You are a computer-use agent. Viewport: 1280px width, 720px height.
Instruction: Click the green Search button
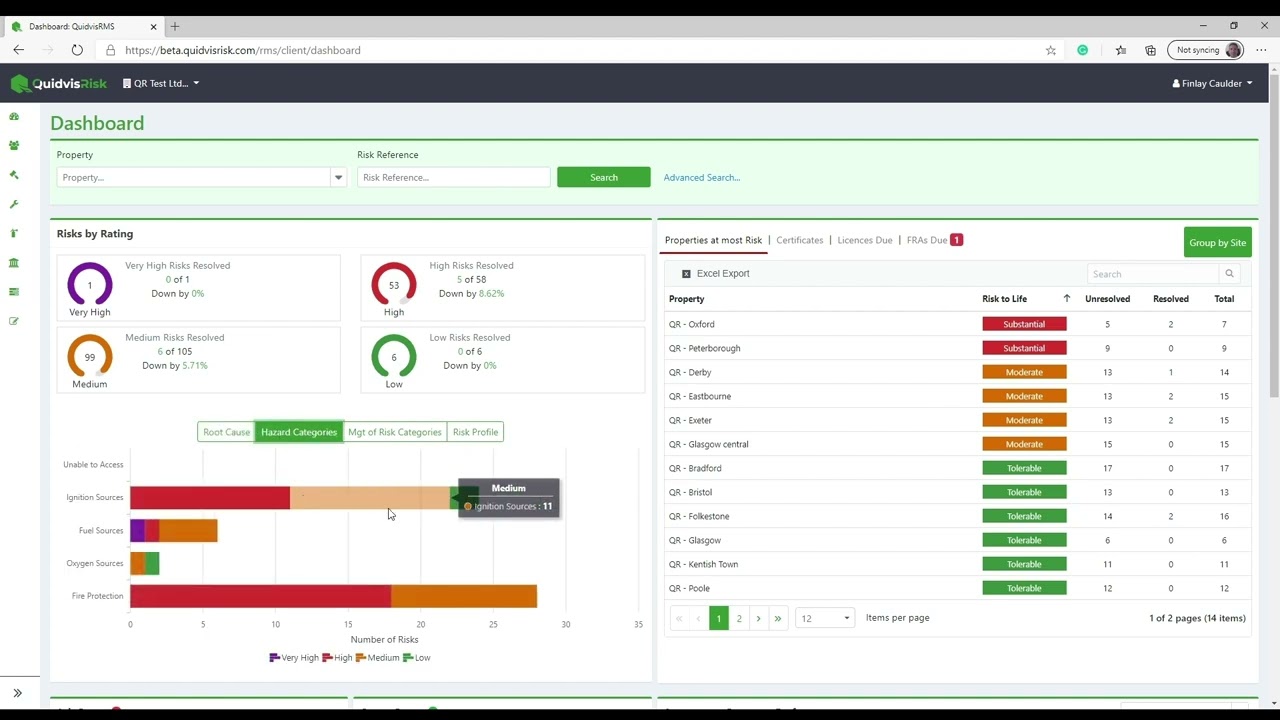pyautogui.click(x=604, y=177)
